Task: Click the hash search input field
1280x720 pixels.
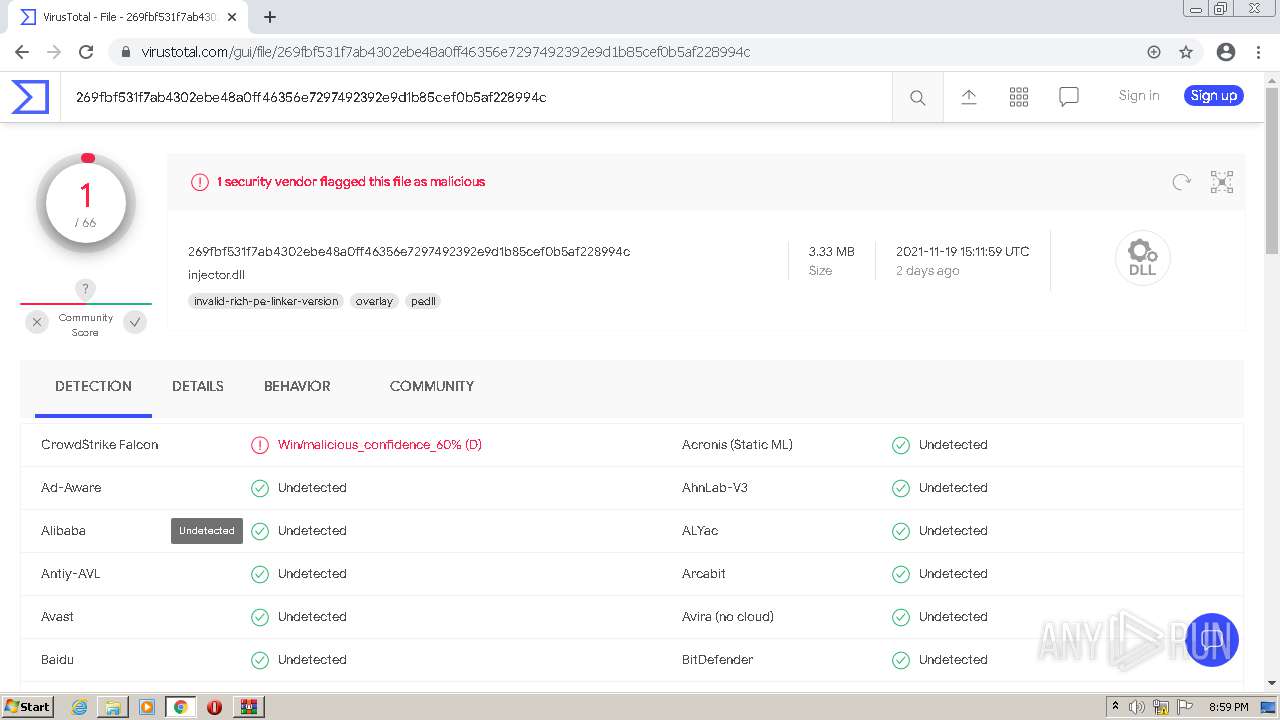Action: pos(476,97)
